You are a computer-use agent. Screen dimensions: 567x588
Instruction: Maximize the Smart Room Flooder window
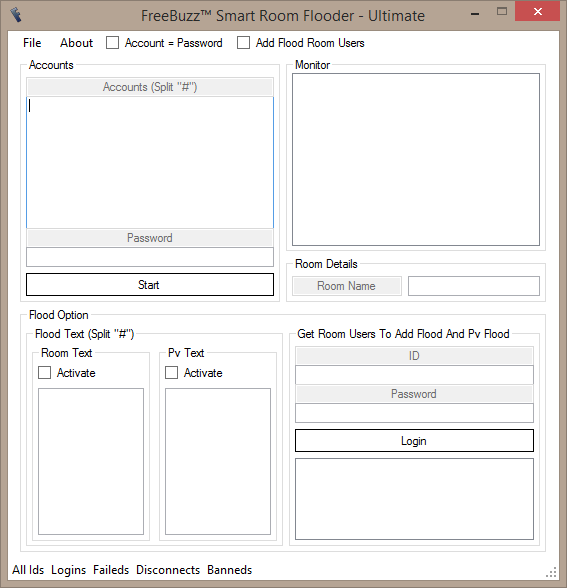pos(502,12)
